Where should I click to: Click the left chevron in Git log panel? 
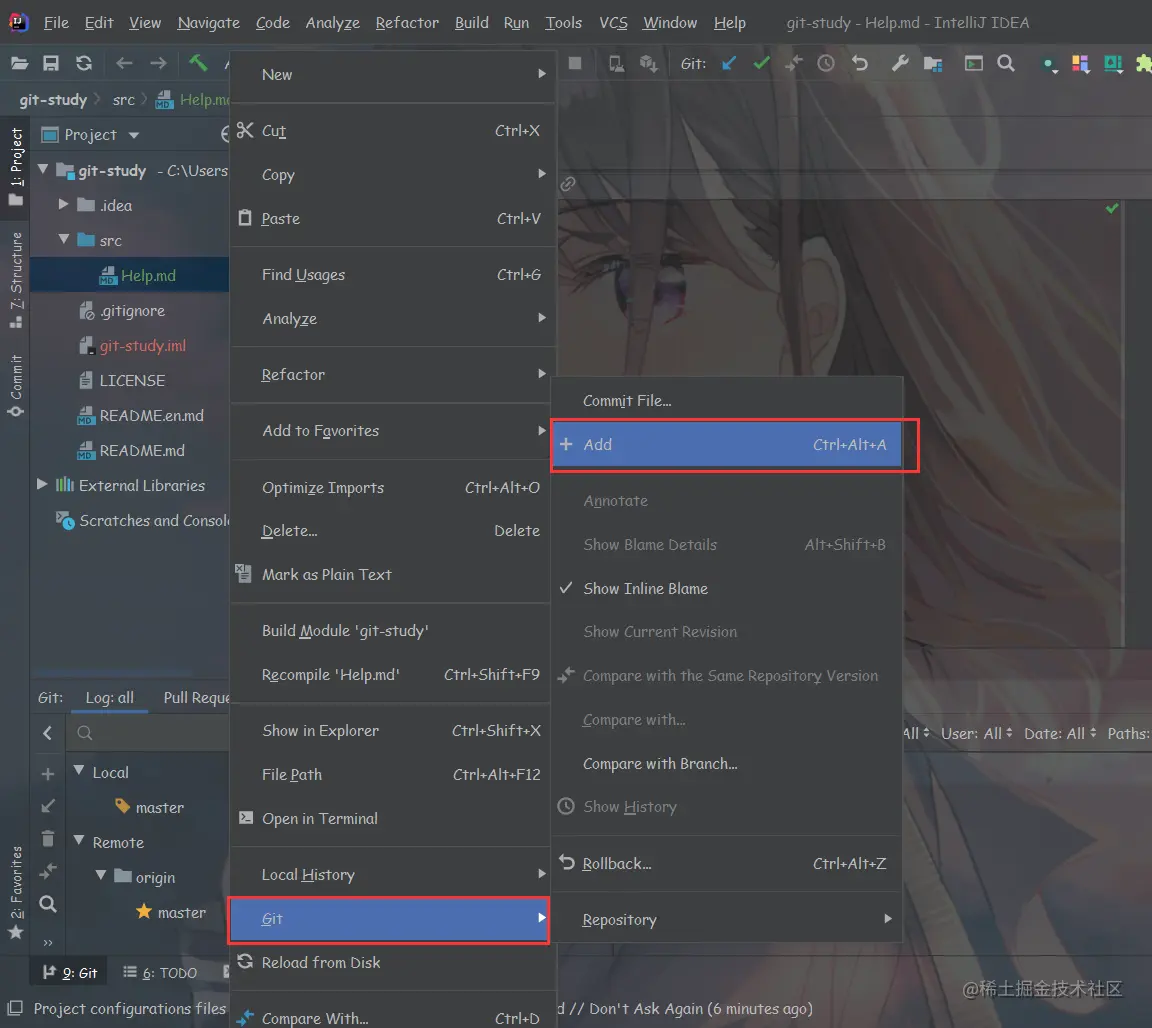tap(48, 733)
